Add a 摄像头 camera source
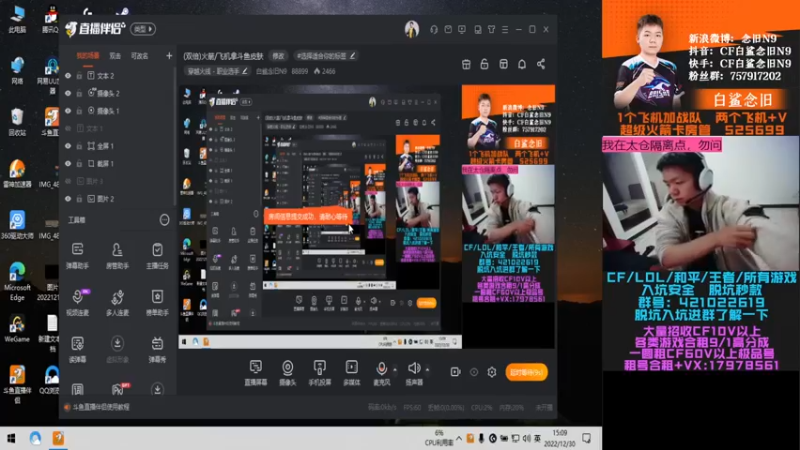This screenshot has width=800, height=450. [288, 372]
